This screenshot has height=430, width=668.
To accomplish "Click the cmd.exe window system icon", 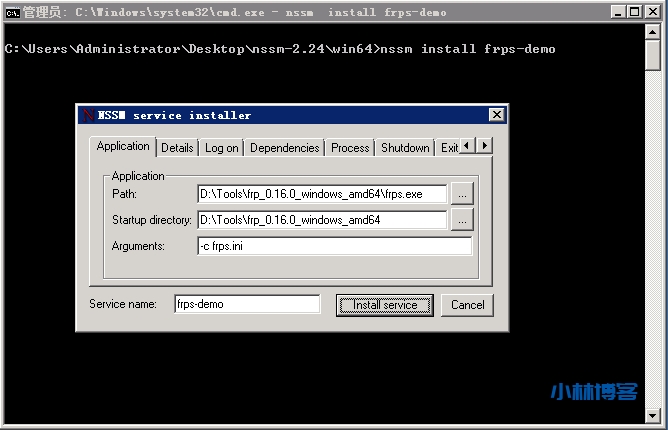I will [x=13, y=12].
